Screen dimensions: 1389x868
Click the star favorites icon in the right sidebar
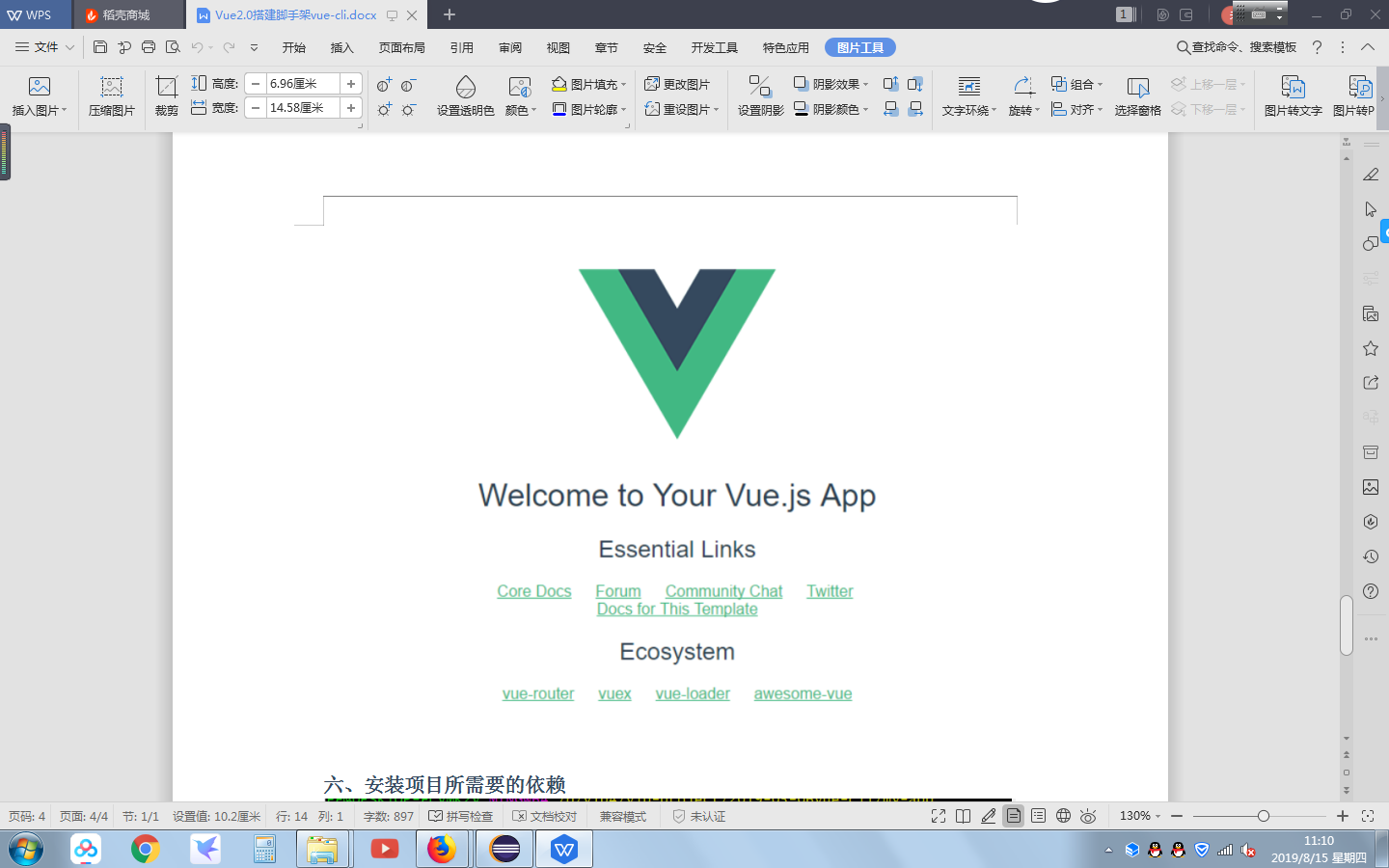[1371, 348]
